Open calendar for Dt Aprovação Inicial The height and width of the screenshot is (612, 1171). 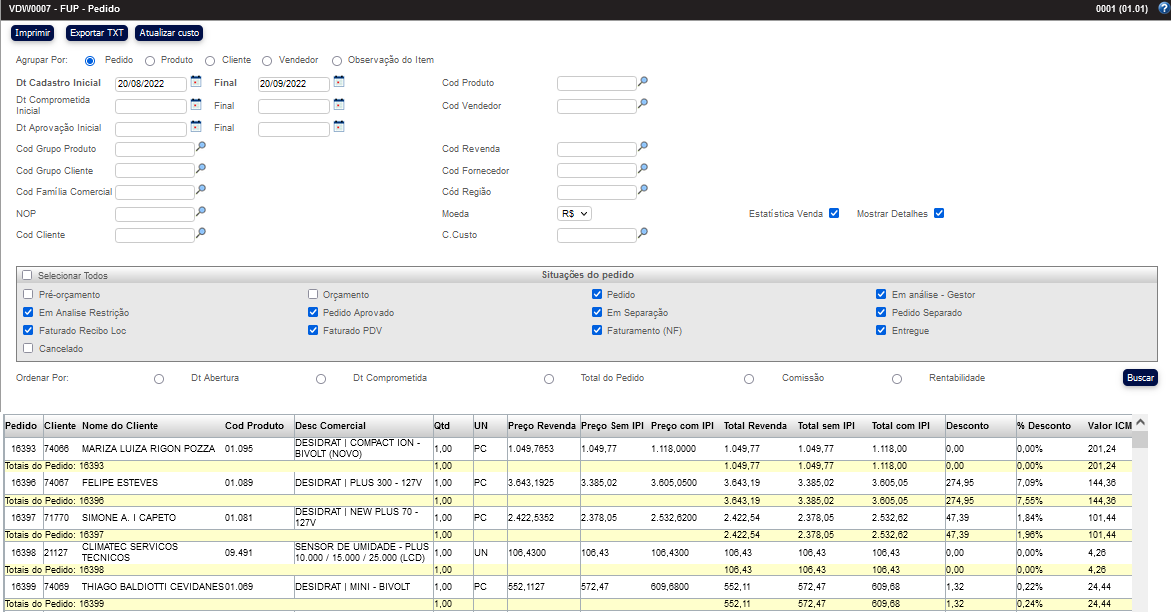[x=196, y=127]
